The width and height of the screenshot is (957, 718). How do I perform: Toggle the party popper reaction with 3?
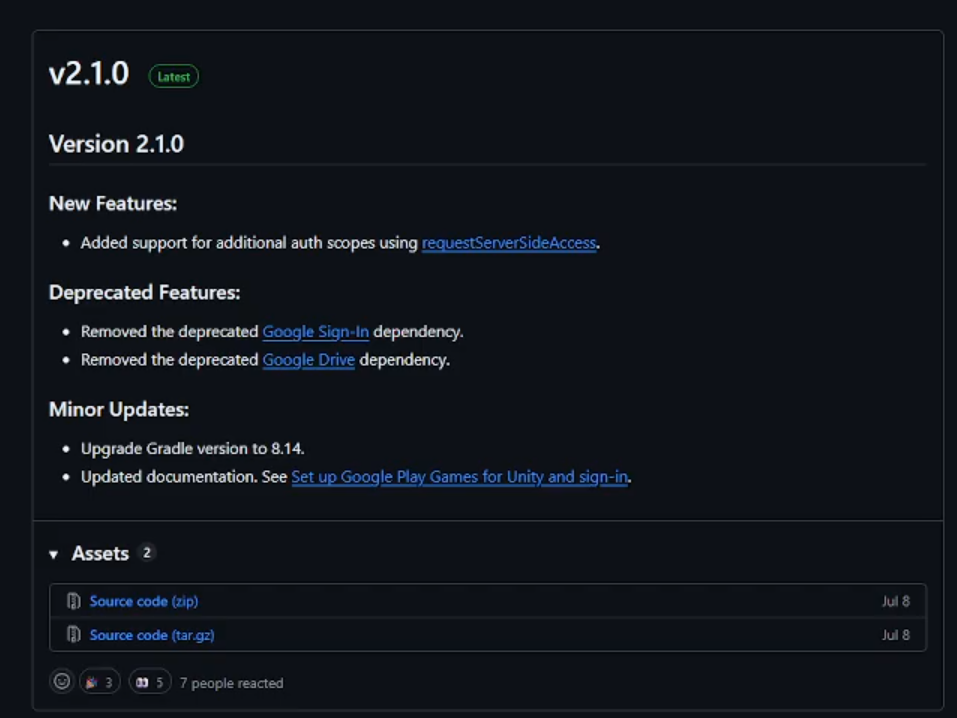pyautogui.click(x=99, y=682)
